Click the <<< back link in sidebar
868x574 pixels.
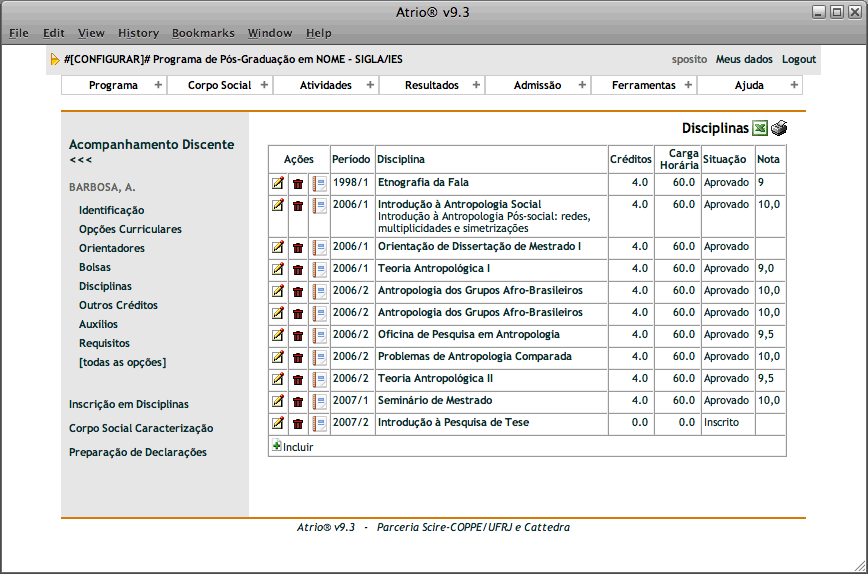point(80,160)
